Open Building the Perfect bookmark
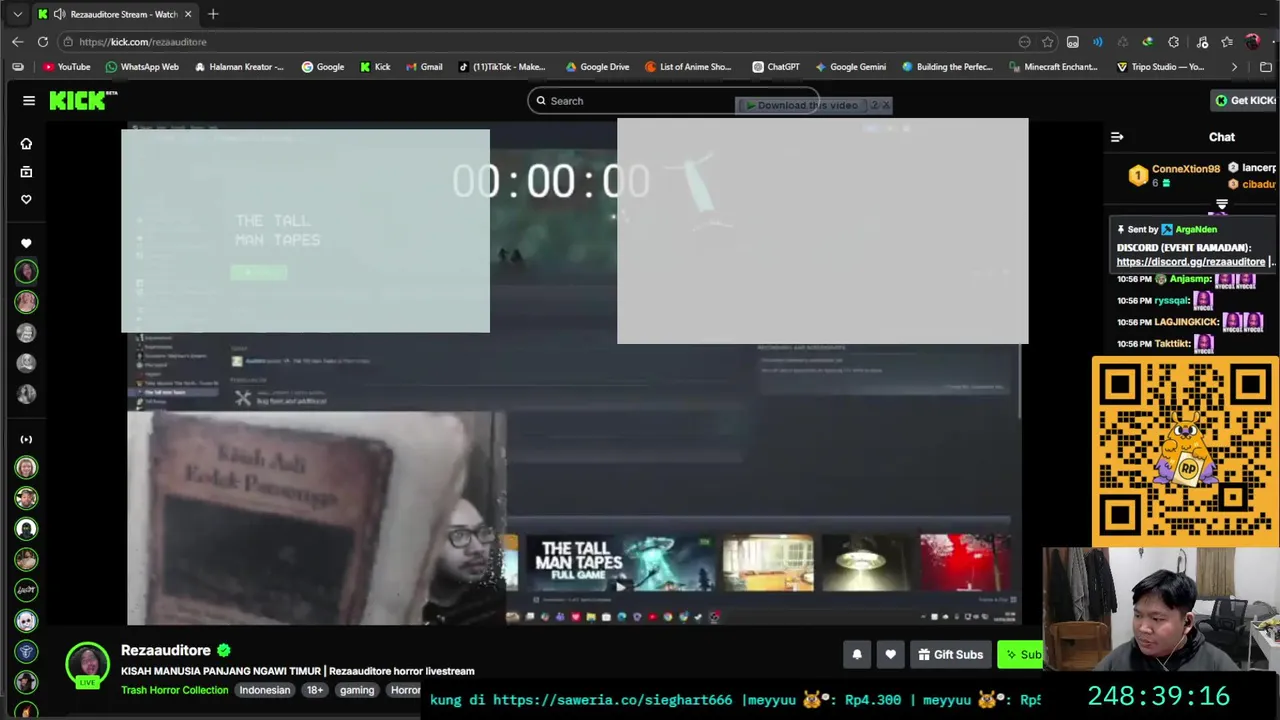Screen dimensions: 1280x720 [947, 67]
